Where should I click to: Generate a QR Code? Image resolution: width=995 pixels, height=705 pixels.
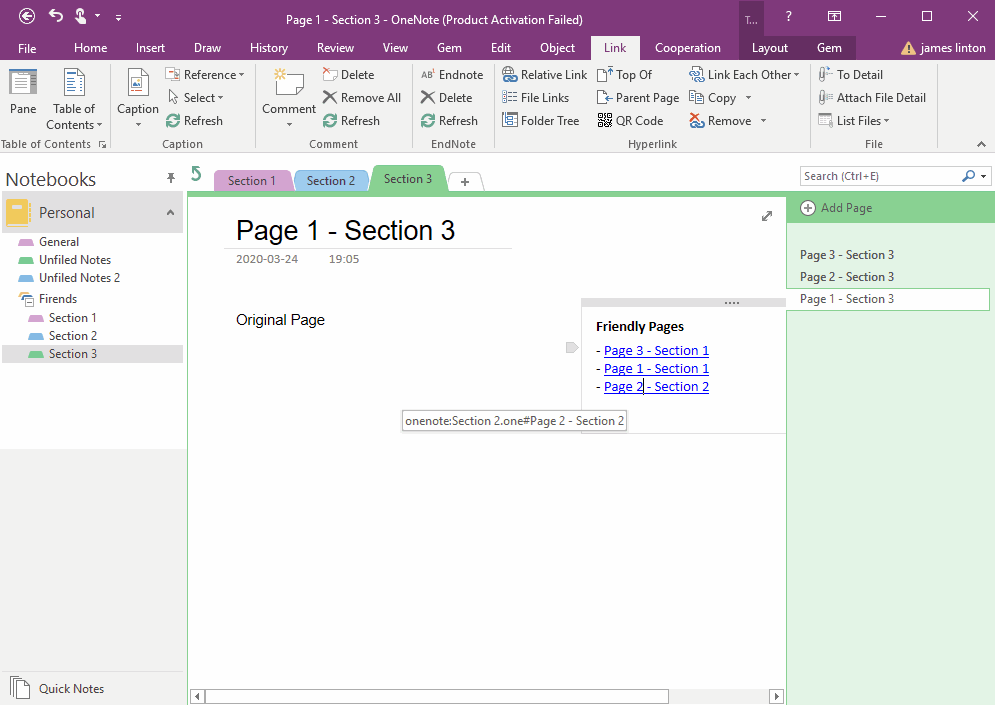pyautogui.click(x=630, y=121)
